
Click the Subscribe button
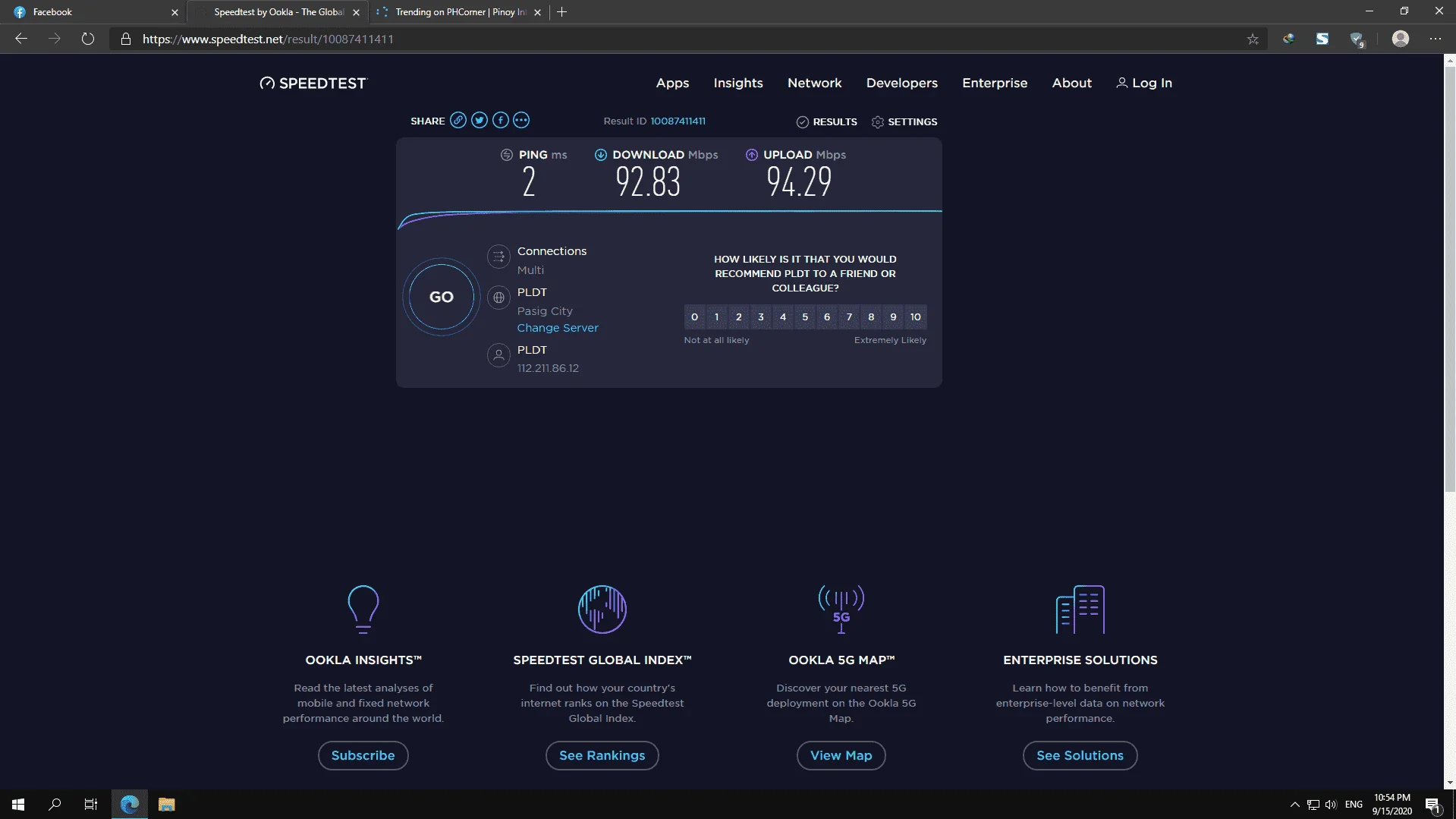[363, 756]
